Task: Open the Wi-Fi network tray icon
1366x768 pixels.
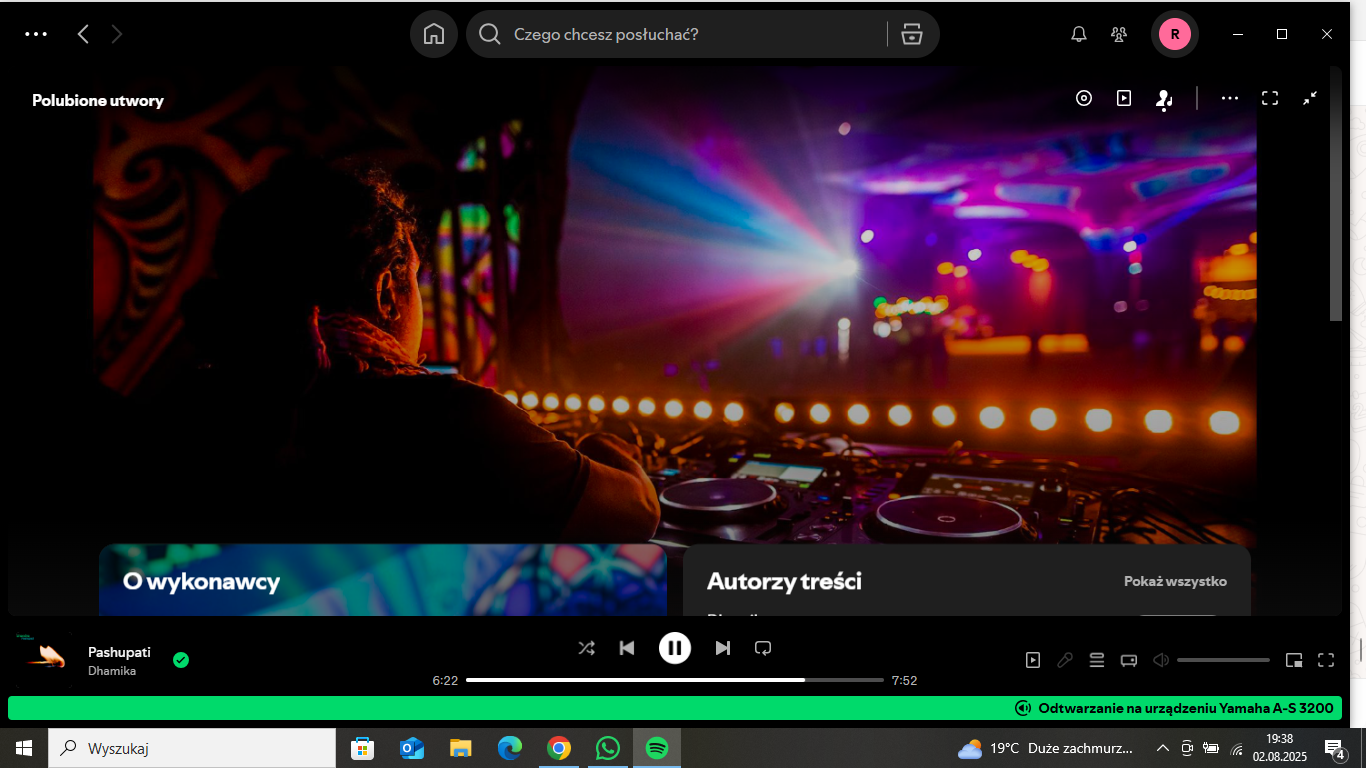Action: click(x=1236, y=748)
